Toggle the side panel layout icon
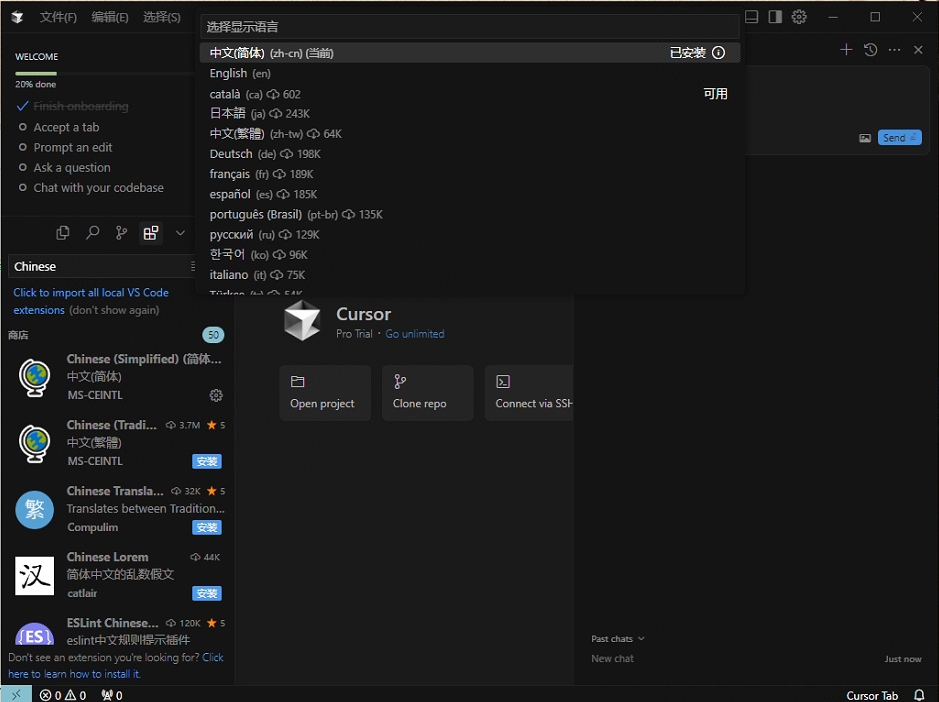 [776, 17]
